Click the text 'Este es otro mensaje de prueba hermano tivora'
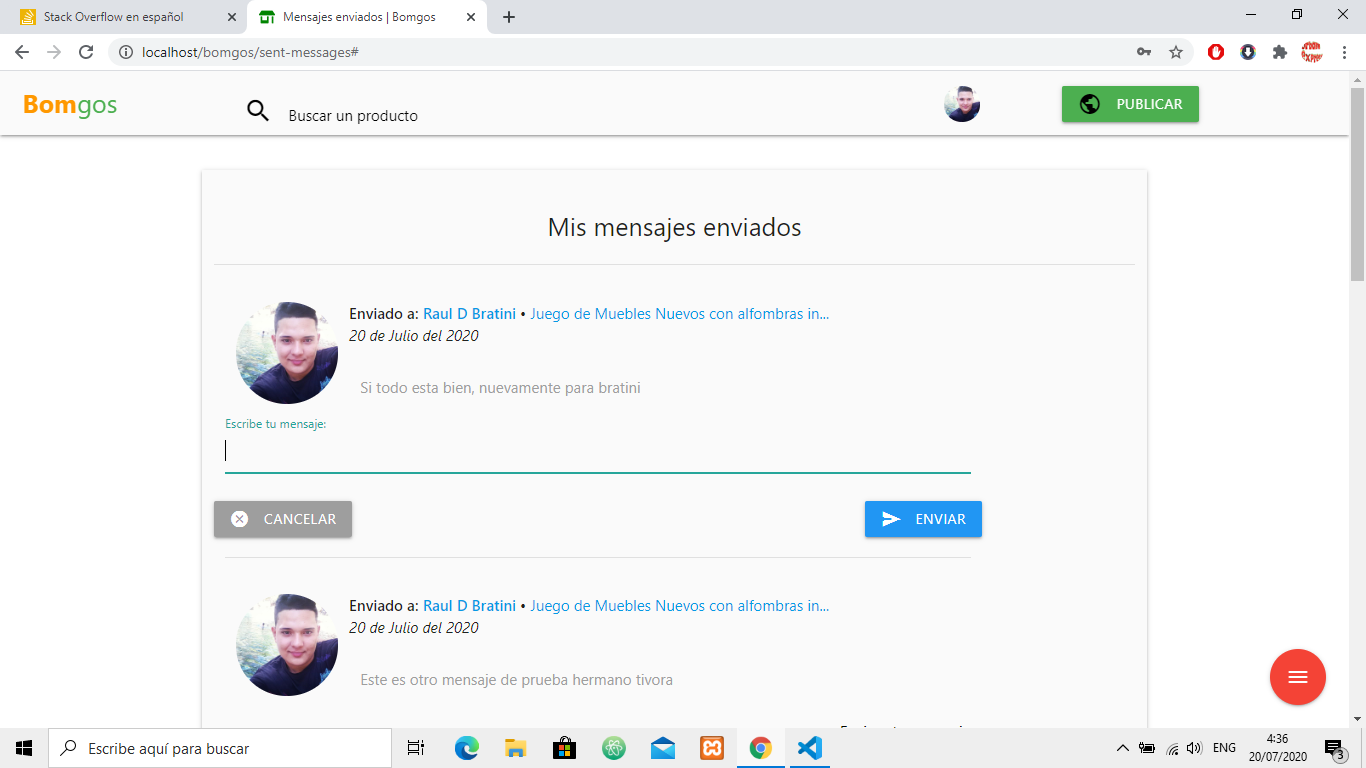This screenshot has width=1366, height=768. coord(516,680)
